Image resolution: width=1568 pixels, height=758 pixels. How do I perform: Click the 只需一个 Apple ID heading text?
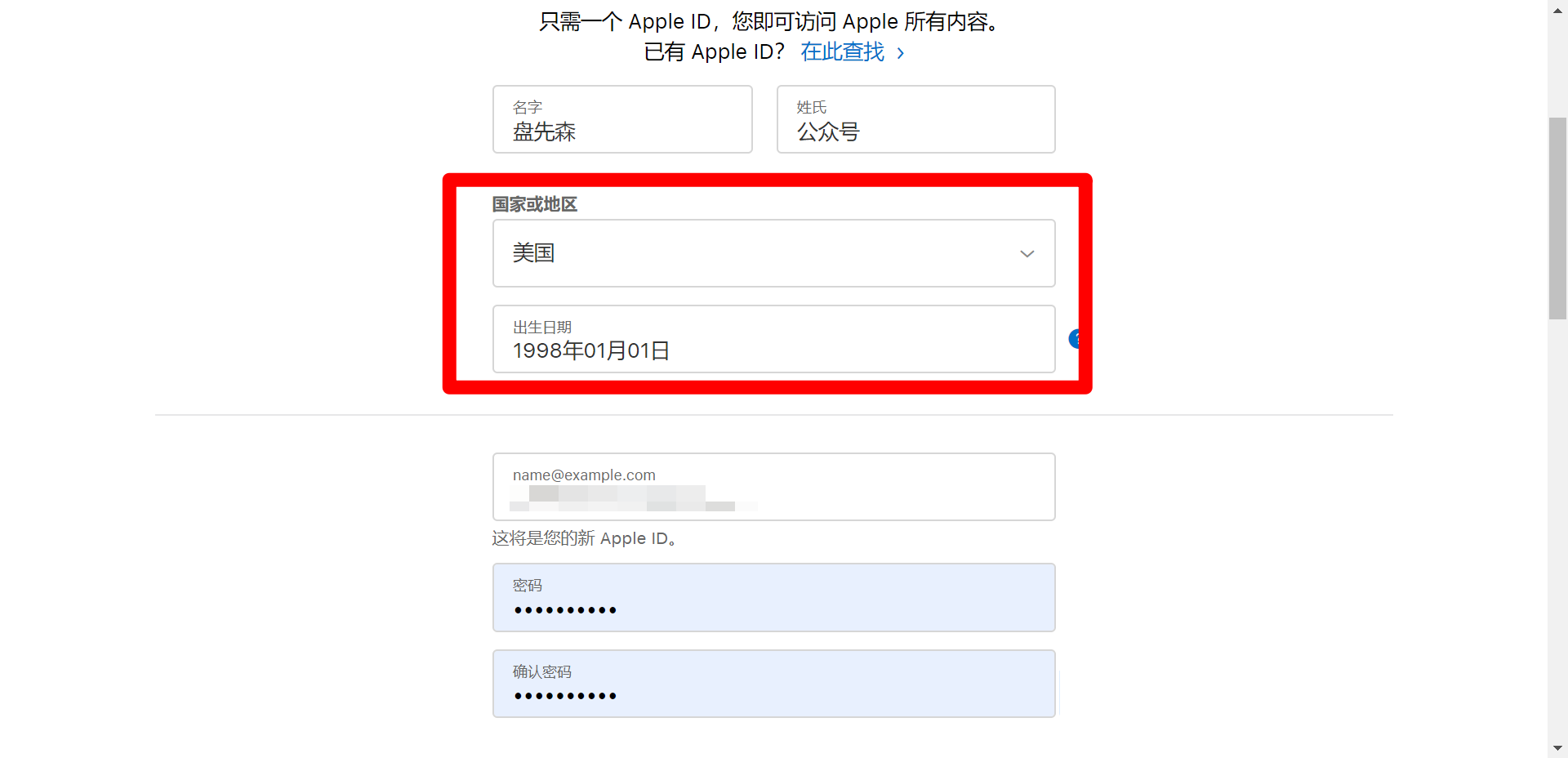pyautogui.click(x=772, y=21)
